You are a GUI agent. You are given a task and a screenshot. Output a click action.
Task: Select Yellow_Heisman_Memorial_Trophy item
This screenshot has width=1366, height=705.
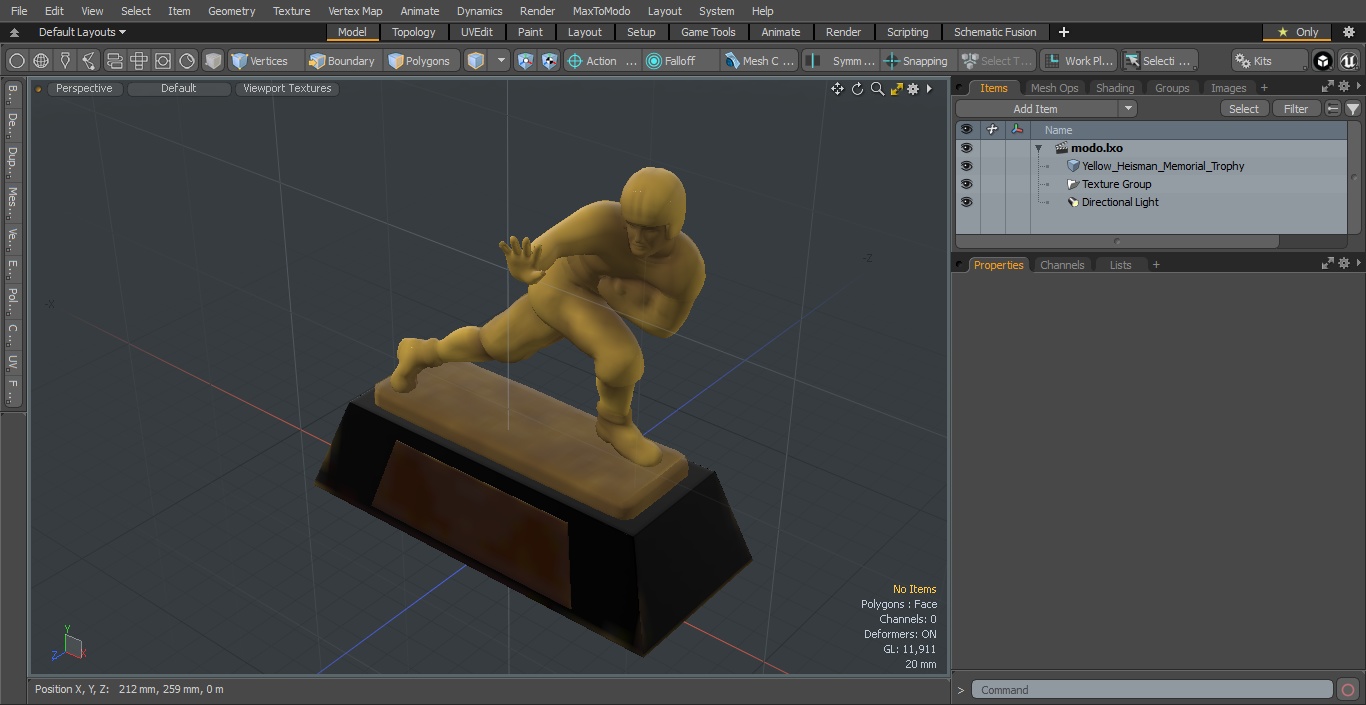pyautogui.click(x=1163, y=166)
